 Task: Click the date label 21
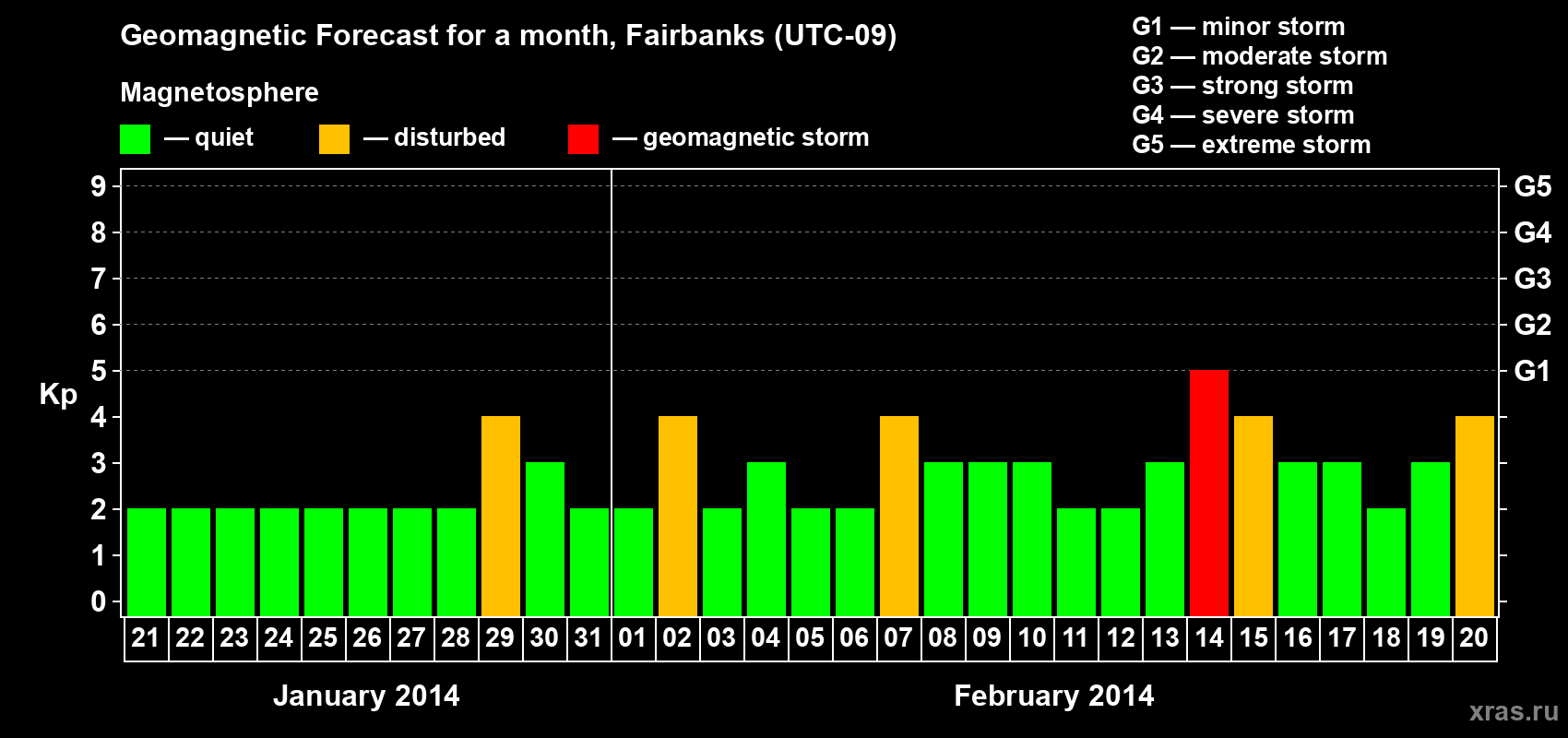[x=146, y=638]
